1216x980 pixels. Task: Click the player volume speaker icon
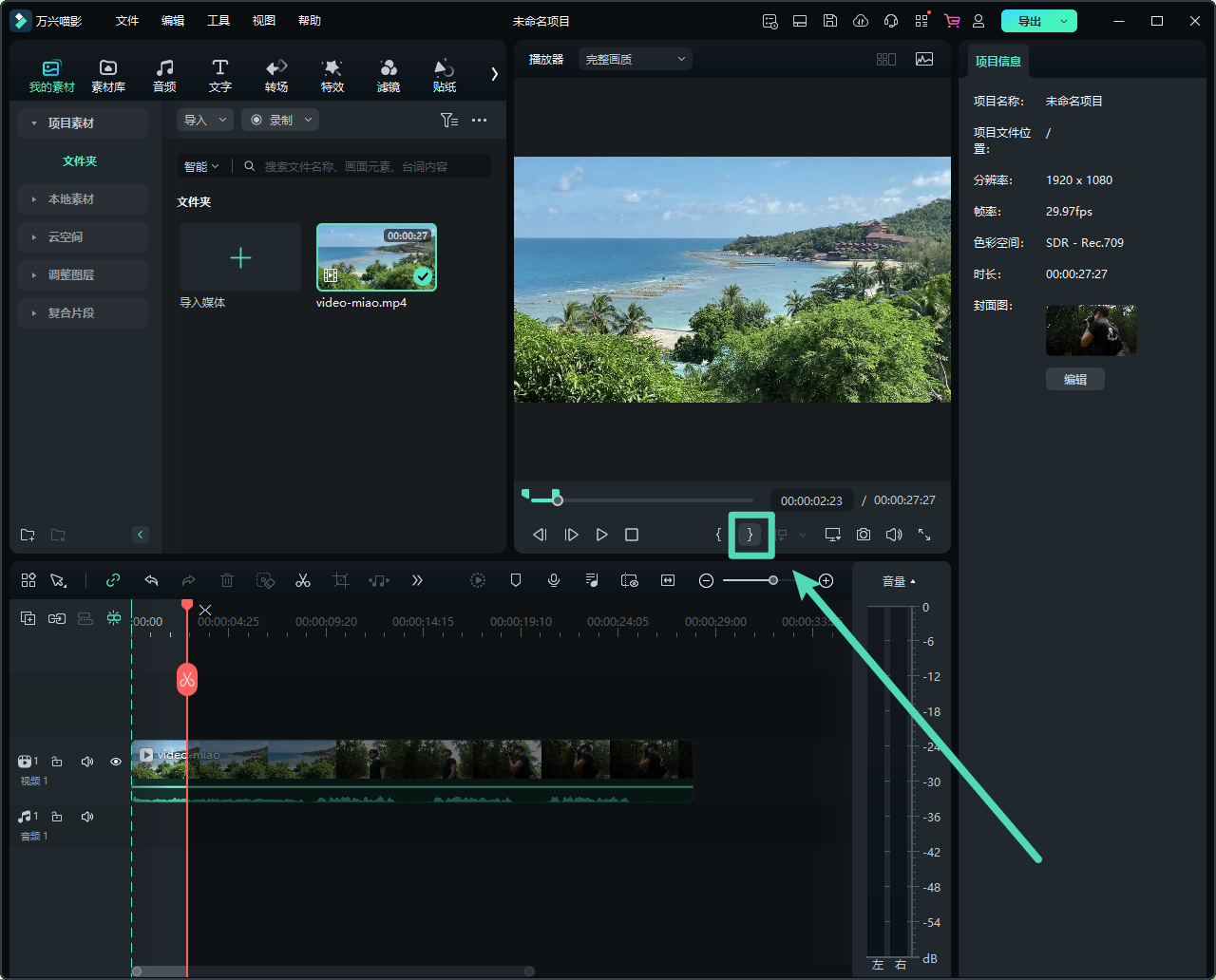894,535
